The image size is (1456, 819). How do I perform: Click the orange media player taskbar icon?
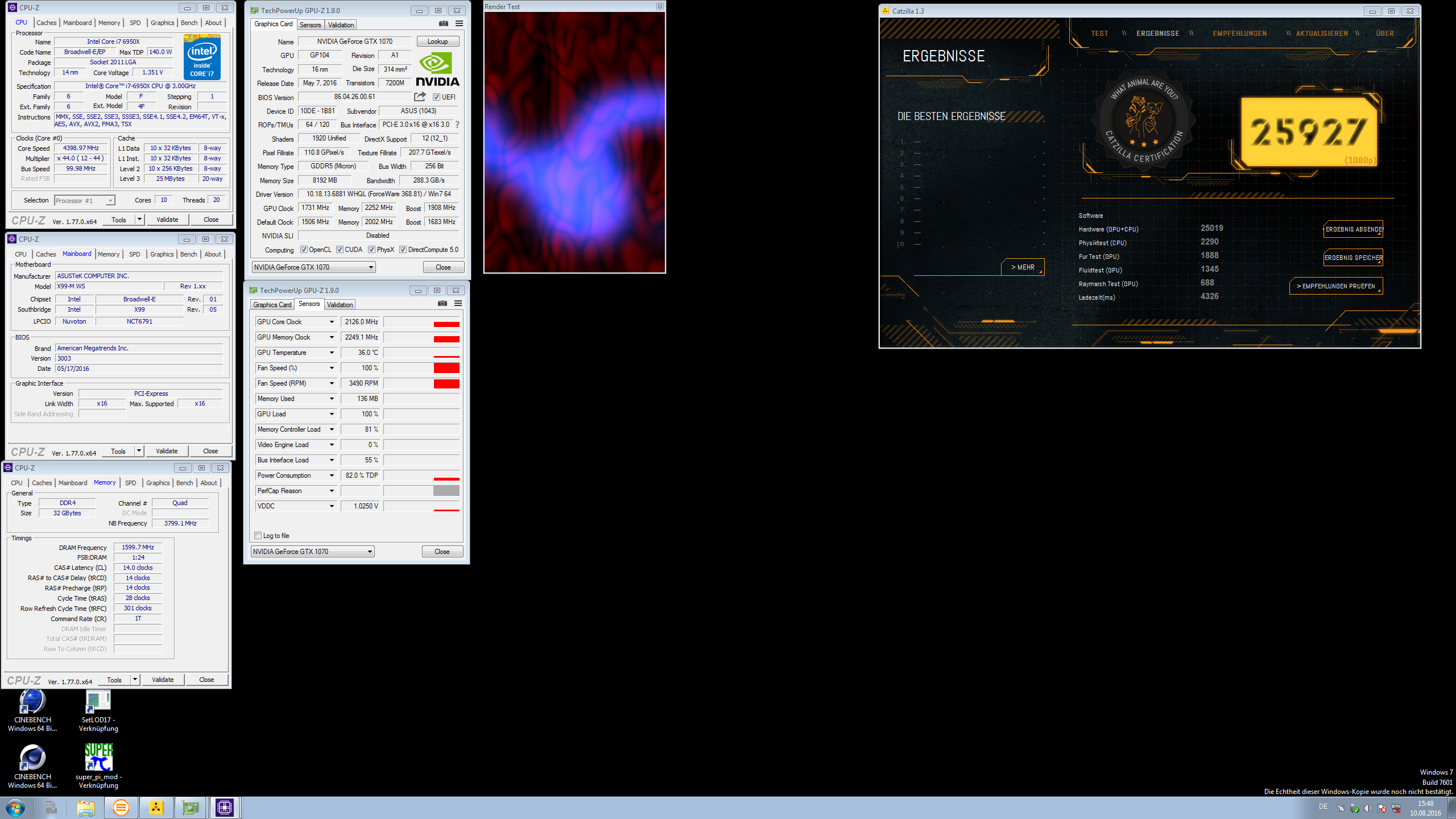coord(121,808)
